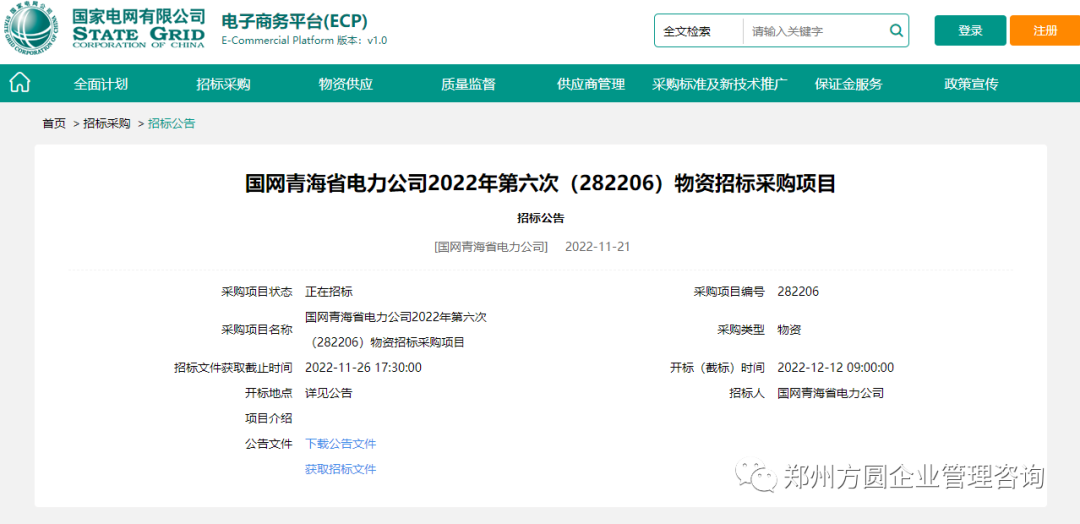Open the 全面计划 menu
Viewport: 1080px width, 524px height.
(x=101, y=84)
